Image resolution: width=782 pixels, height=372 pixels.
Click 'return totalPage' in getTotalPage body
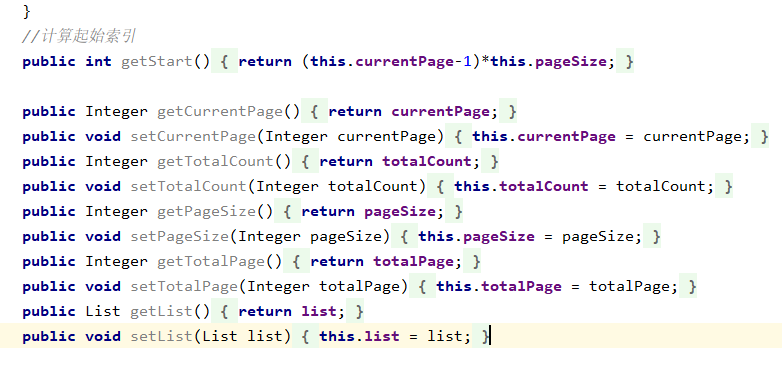point(382,261)
